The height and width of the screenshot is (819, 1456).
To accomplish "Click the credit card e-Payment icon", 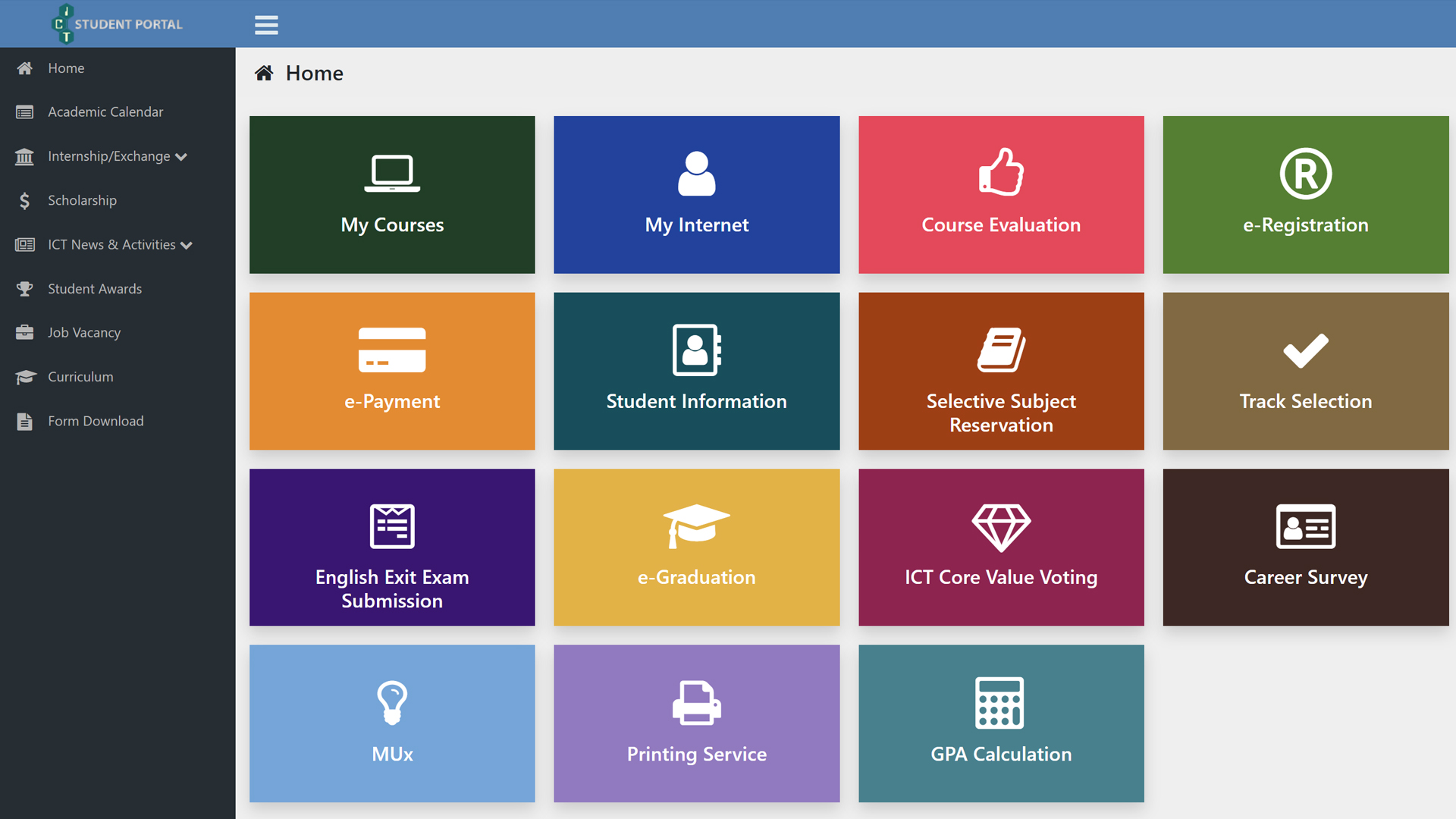I will click(x=392, y=350).
